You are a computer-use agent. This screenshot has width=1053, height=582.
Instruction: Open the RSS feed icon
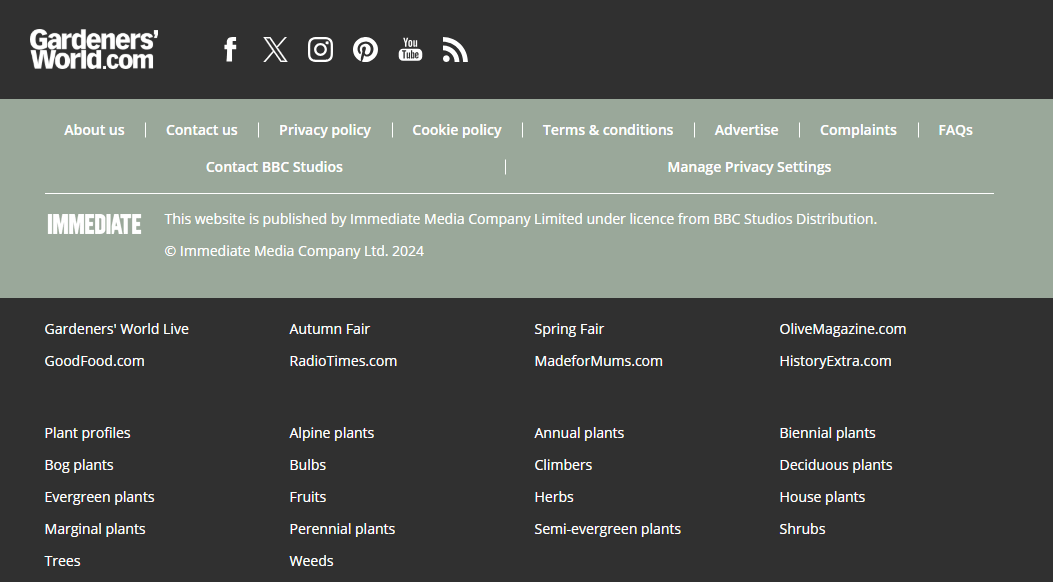tap(455, 48)
